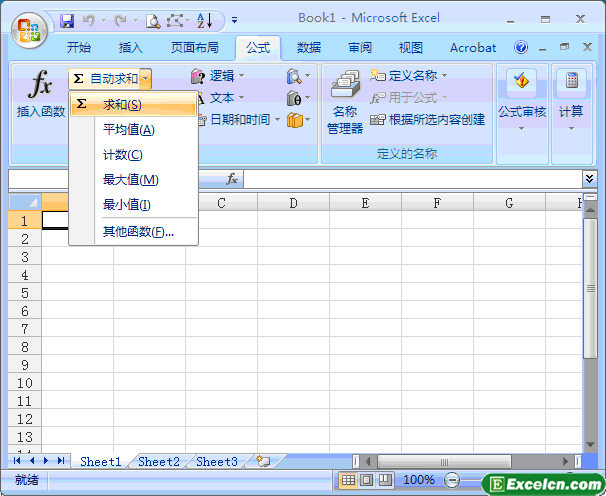Viewport: 606px width, 496px height.
Task: Choose Other Functions (其他函数) menu entry
Action: (138, 232)
